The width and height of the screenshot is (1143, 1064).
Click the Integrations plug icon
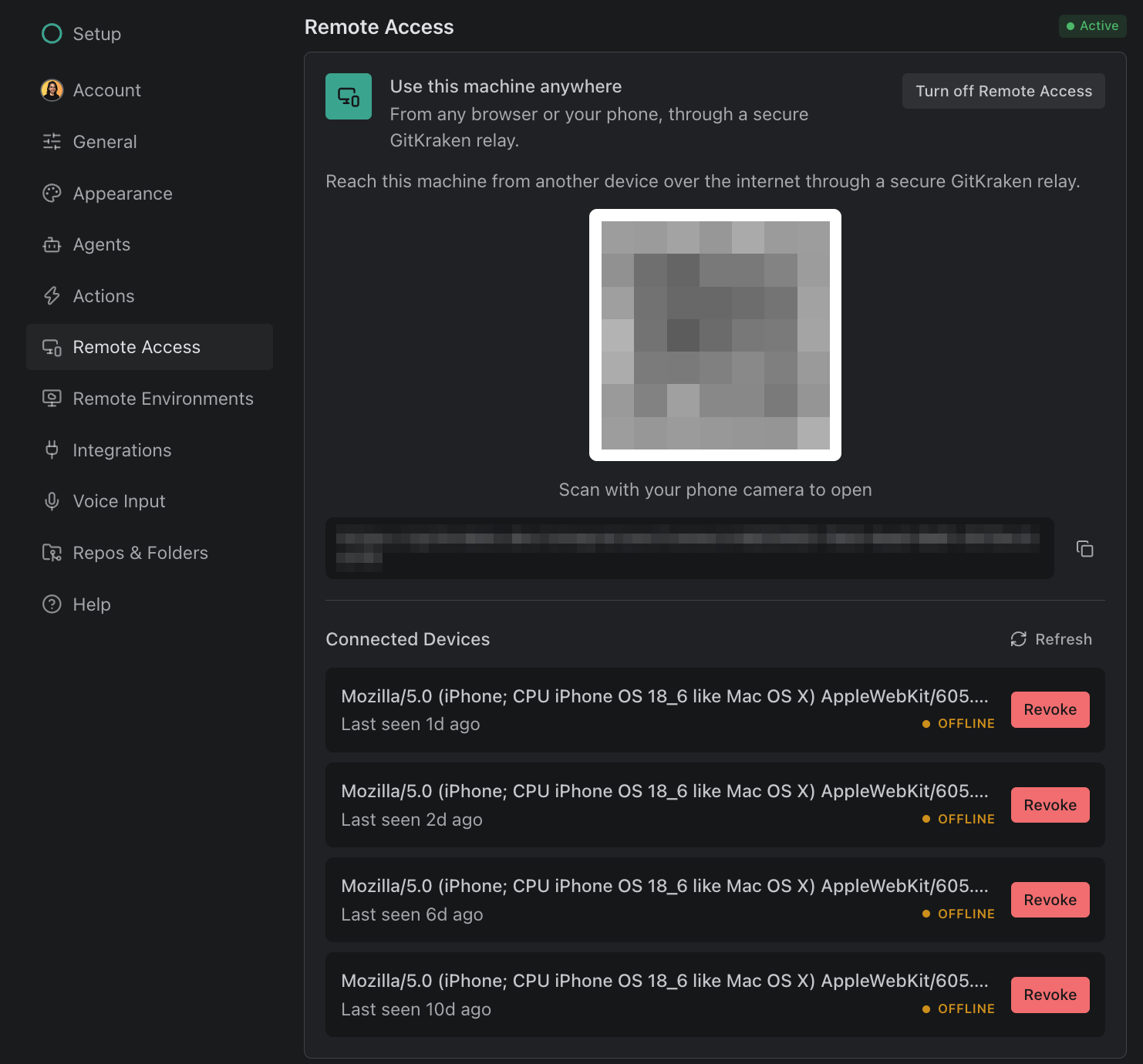click(x=52, y=450)
